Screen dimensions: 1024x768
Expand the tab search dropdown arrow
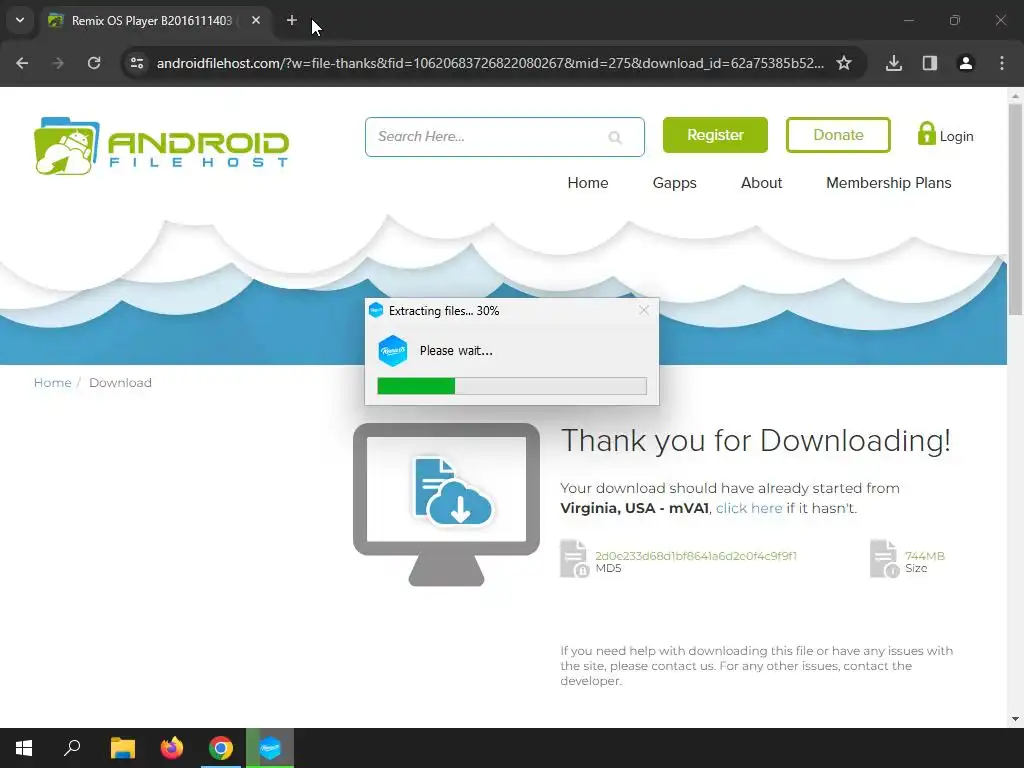coord(20,20)
